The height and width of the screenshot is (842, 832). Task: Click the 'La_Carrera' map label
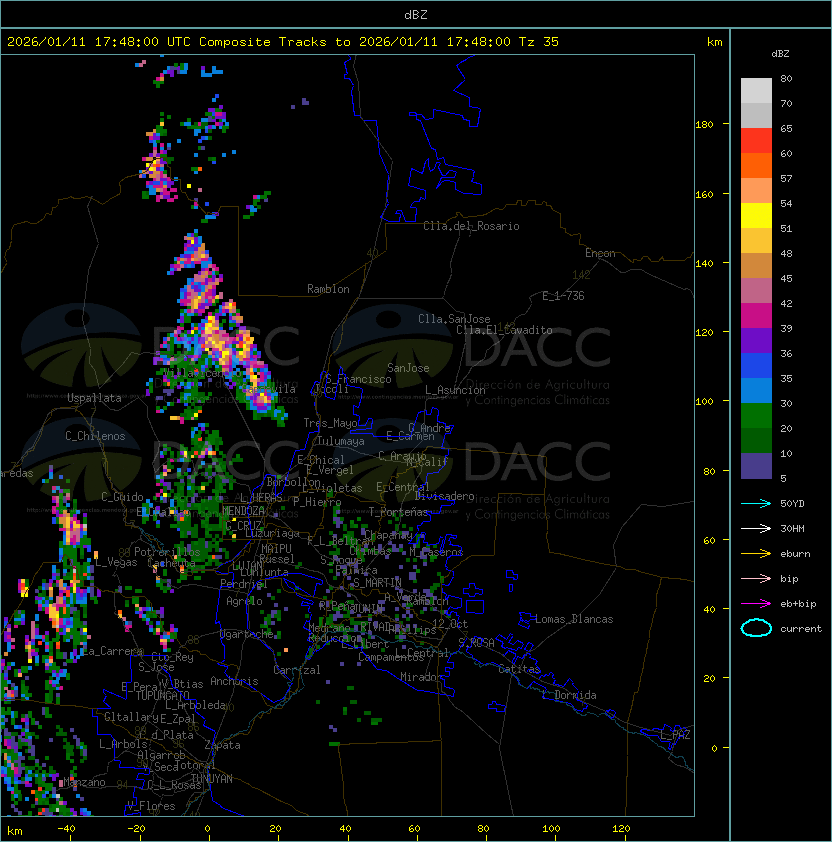[112, 651]
